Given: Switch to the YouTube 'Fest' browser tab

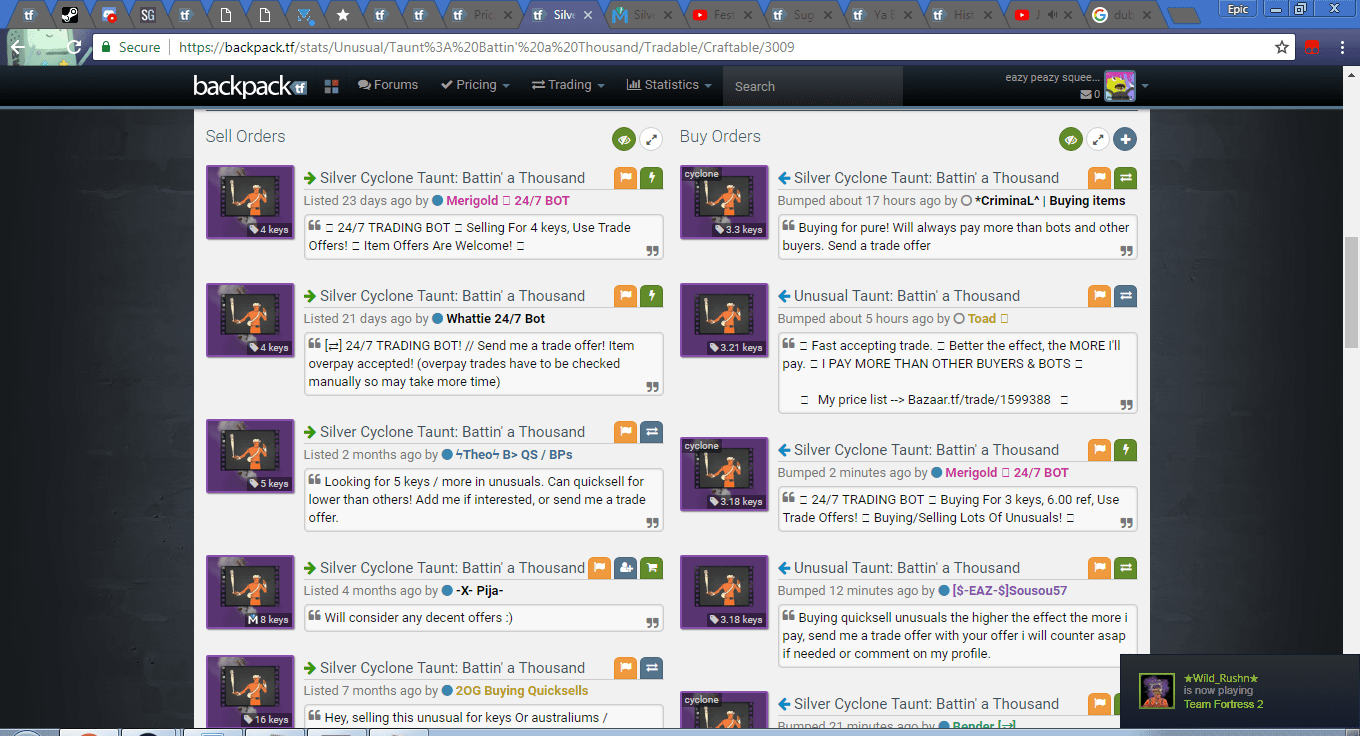Looking at the screenshot, I should [722, 15].
